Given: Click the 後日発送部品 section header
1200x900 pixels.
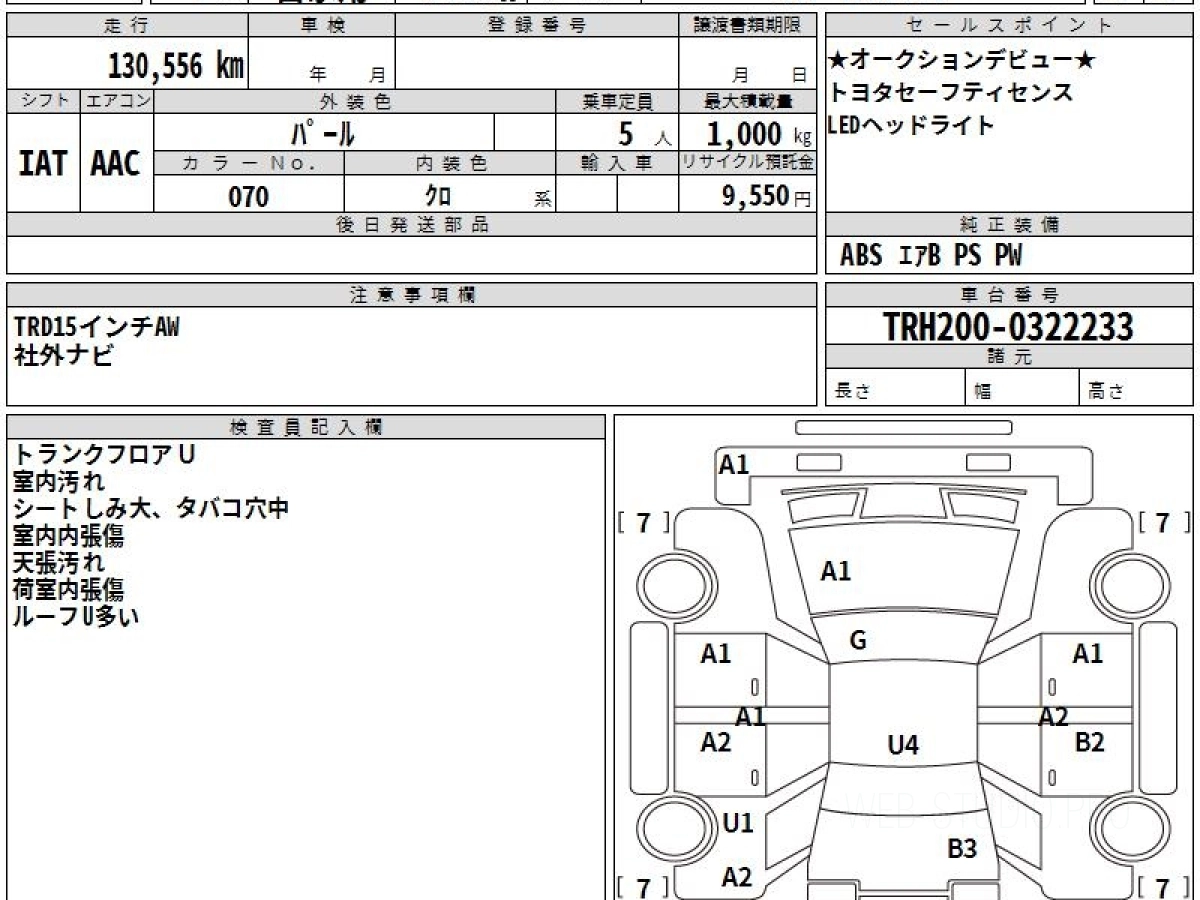Looking at the screenshot, I should click(x=412, y=225).
